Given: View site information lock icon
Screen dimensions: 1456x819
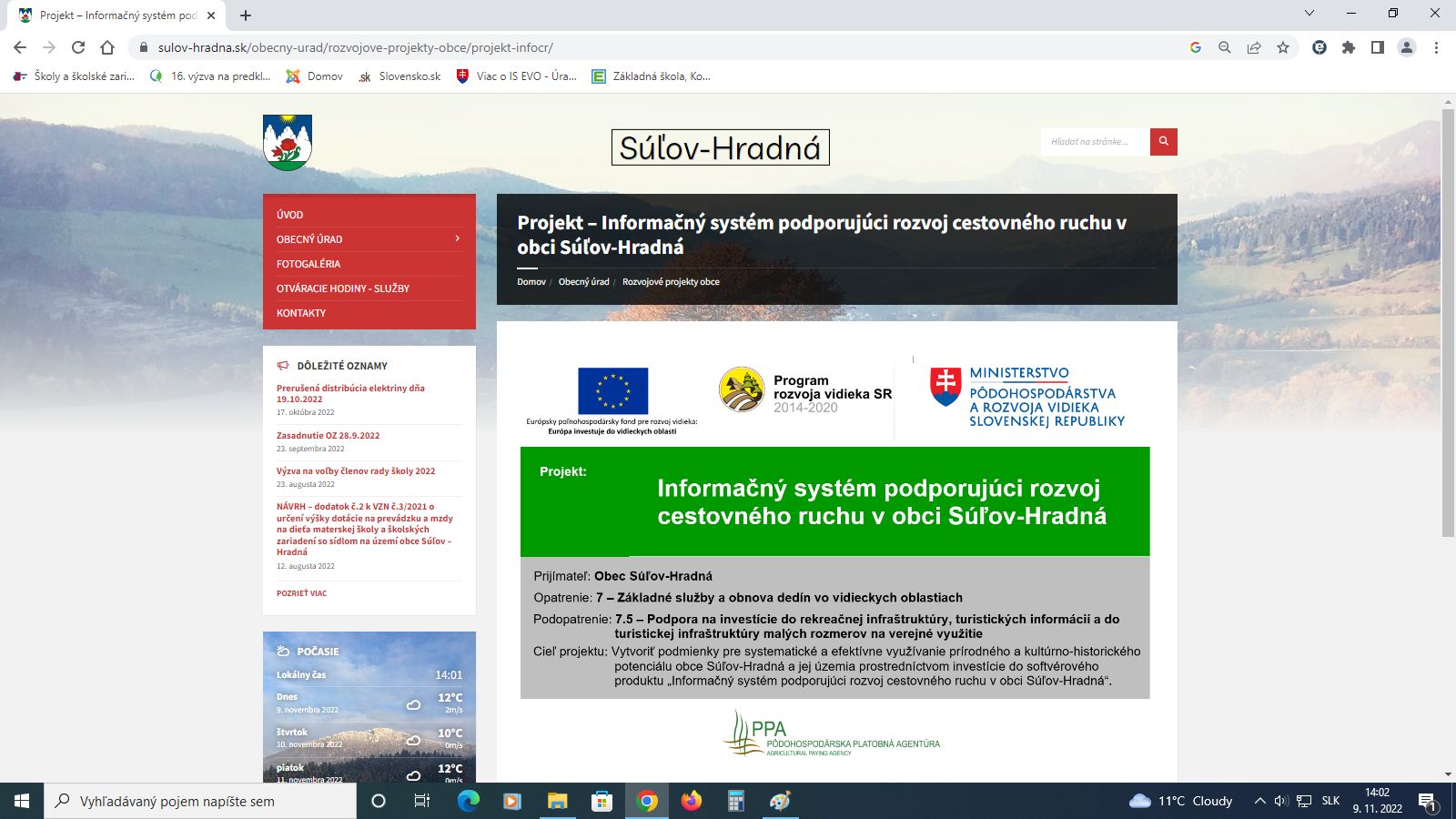Looking at the screenshot, I should (143, 47).
